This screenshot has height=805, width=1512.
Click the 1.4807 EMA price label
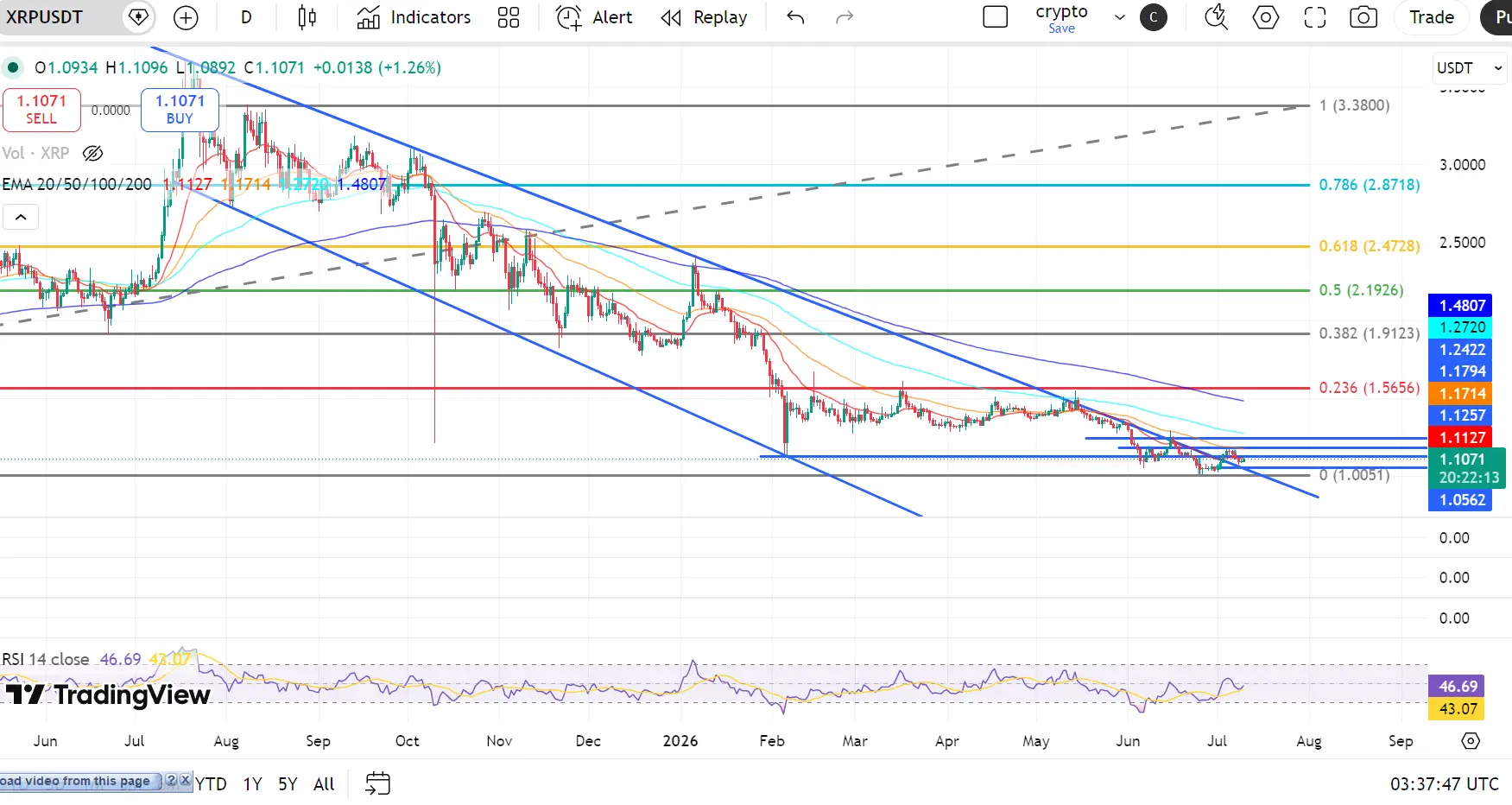(1460, 306)
